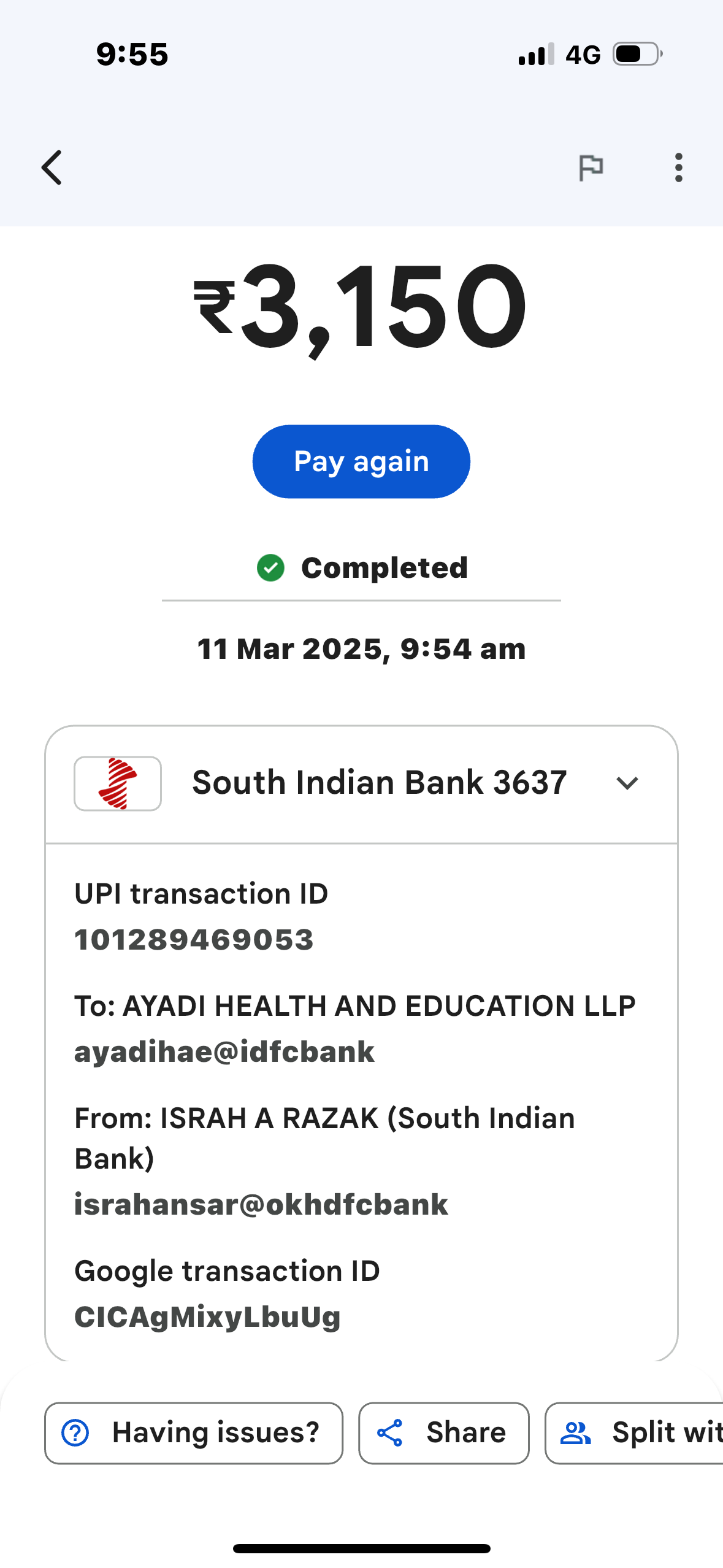Viewport: 723px width, 1568px height.
Task: Tap the South Indian Bank logo
Action: point(118,783)
